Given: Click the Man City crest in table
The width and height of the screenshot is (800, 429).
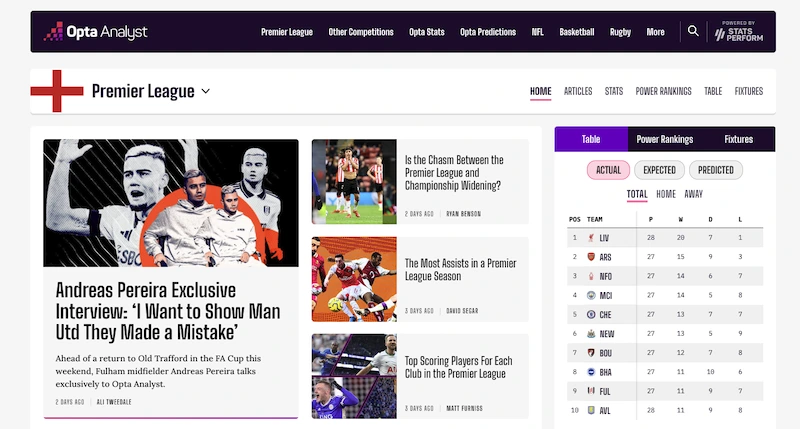Looking at the screenshot, I should tap(591, 295).
